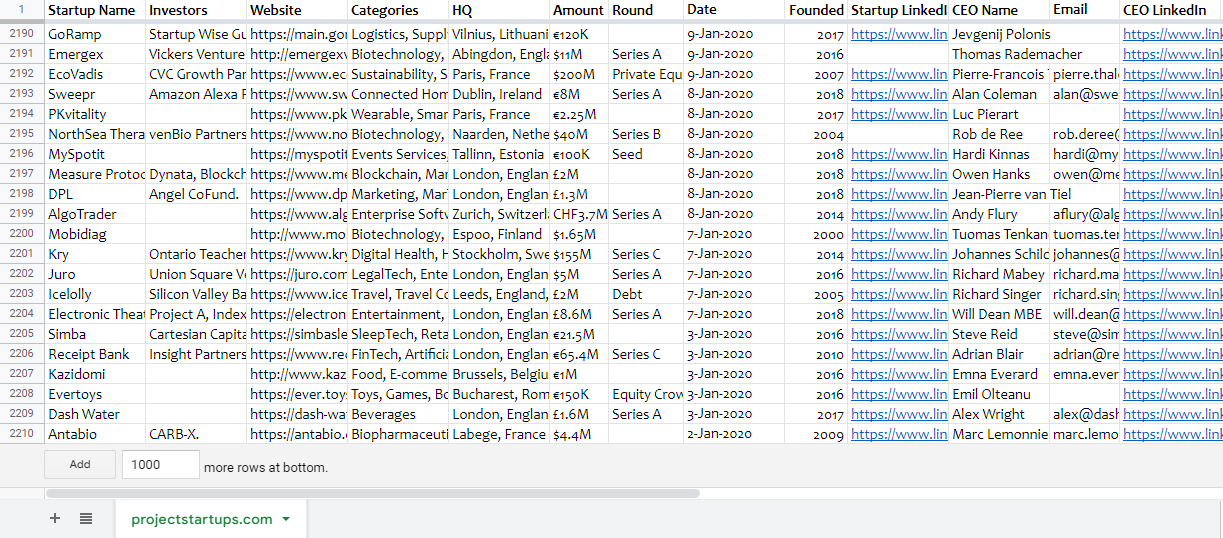Viewport: 1223px width, 538px height.
Task: Select the Icelolly startup name cell
Action: 95,294
